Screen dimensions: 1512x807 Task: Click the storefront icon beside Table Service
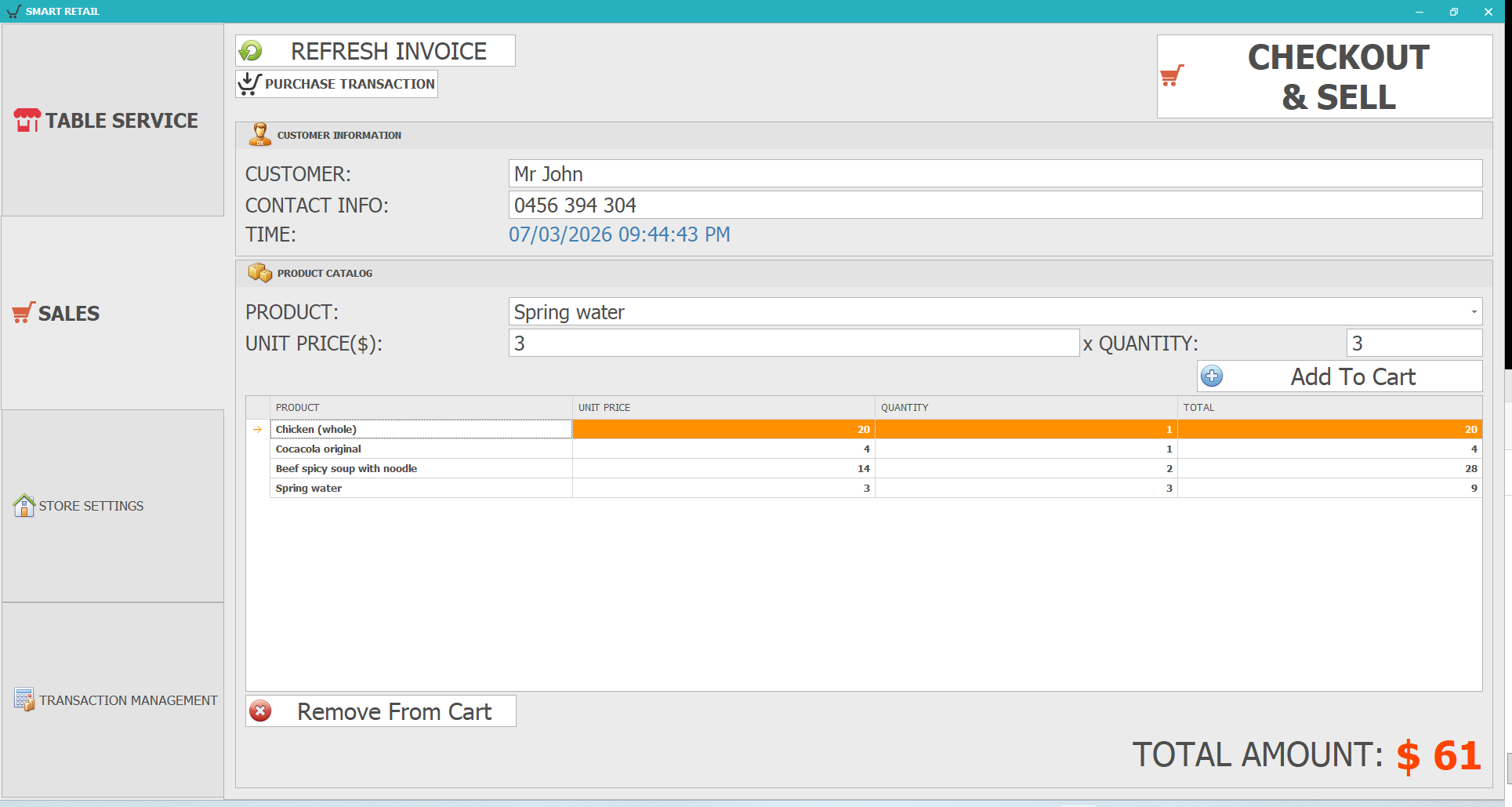point(26,119)
